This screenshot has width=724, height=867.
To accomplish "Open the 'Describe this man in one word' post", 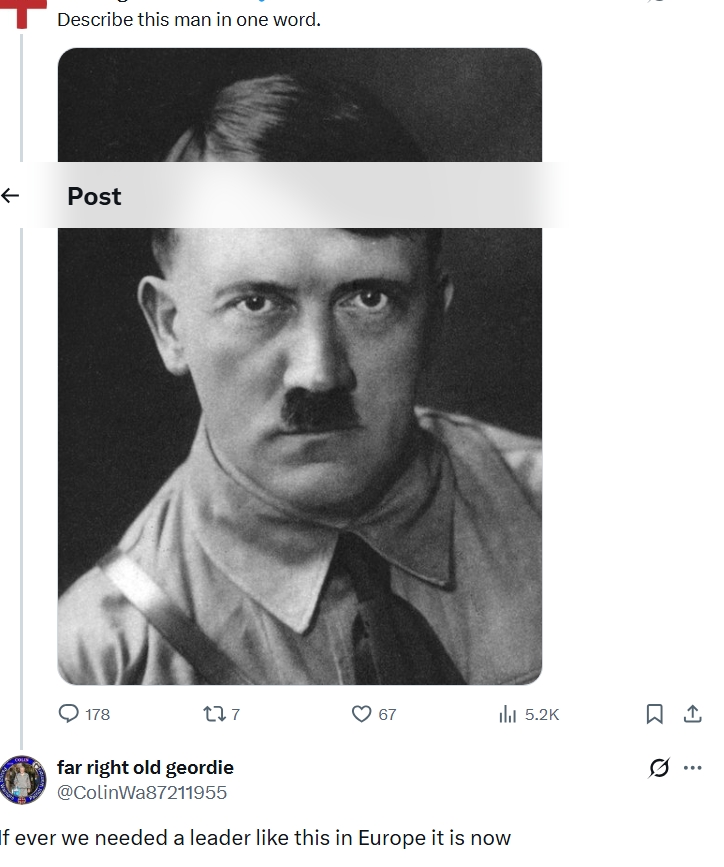I will [x=189, y=20].
